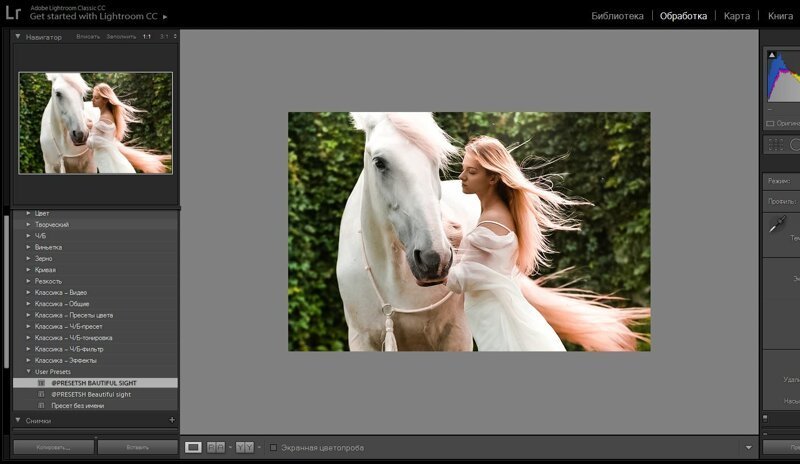Apply the Пресет без имени preset
The image size is (800, 464).
[95, 406]
